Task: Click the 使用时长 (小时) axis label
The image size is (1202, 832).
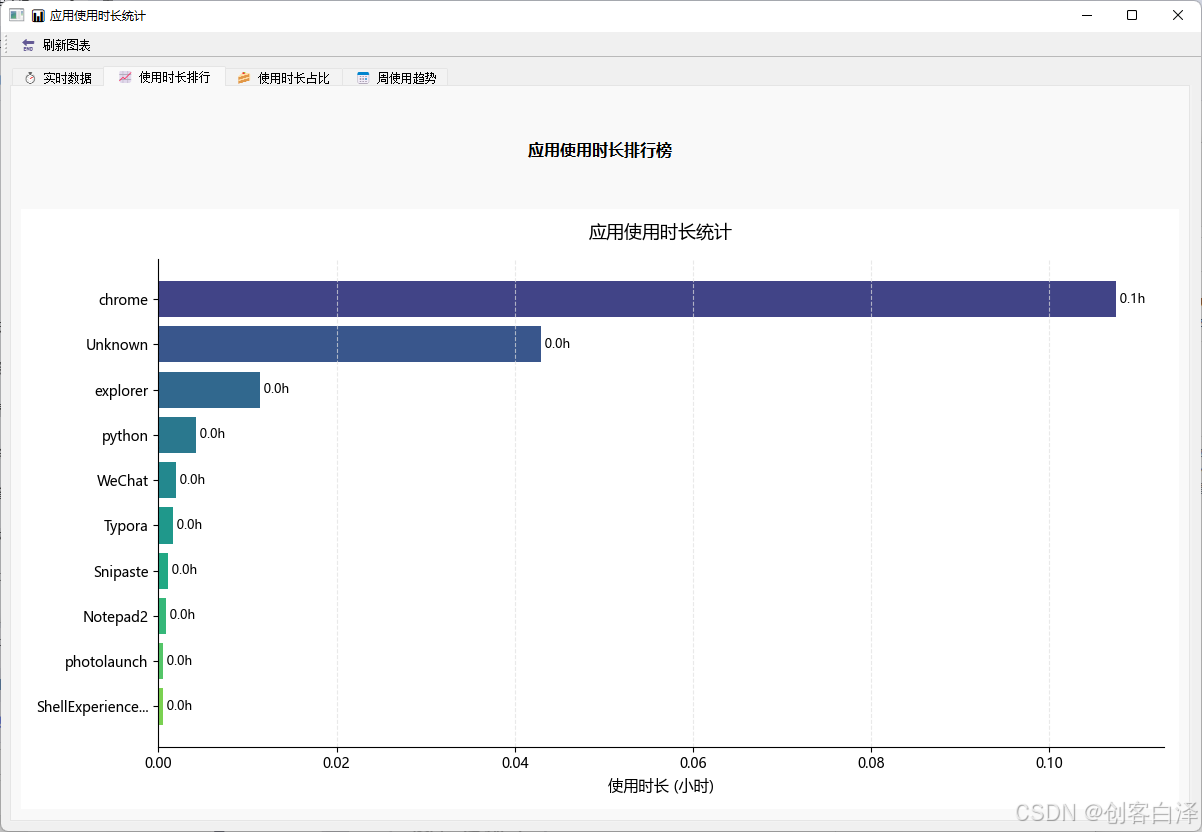Action: [x=661, y=787]
